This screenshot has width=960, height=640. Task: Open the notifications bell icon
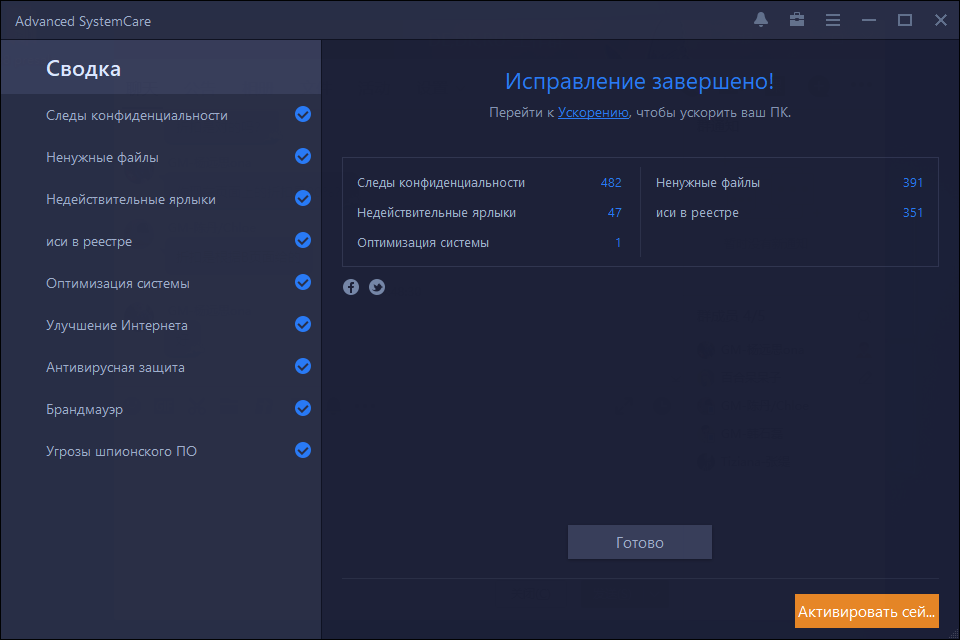tap(761, 20)
